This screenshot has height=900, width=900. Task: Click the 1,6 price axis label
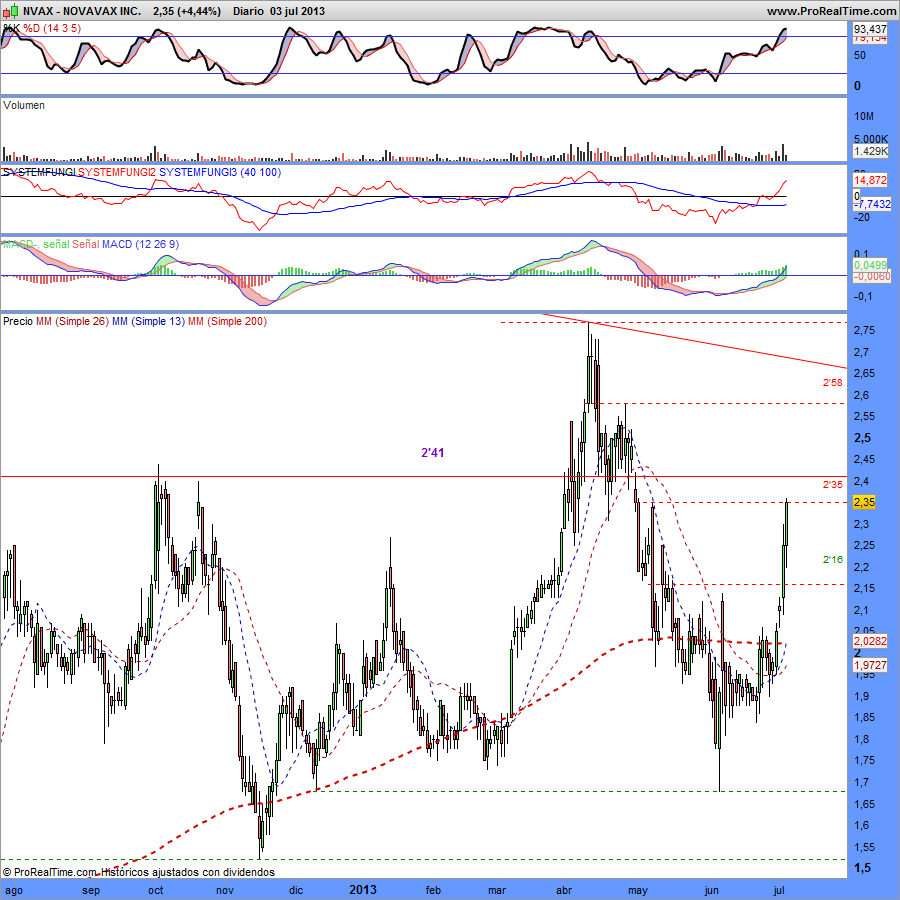point(862,825)
